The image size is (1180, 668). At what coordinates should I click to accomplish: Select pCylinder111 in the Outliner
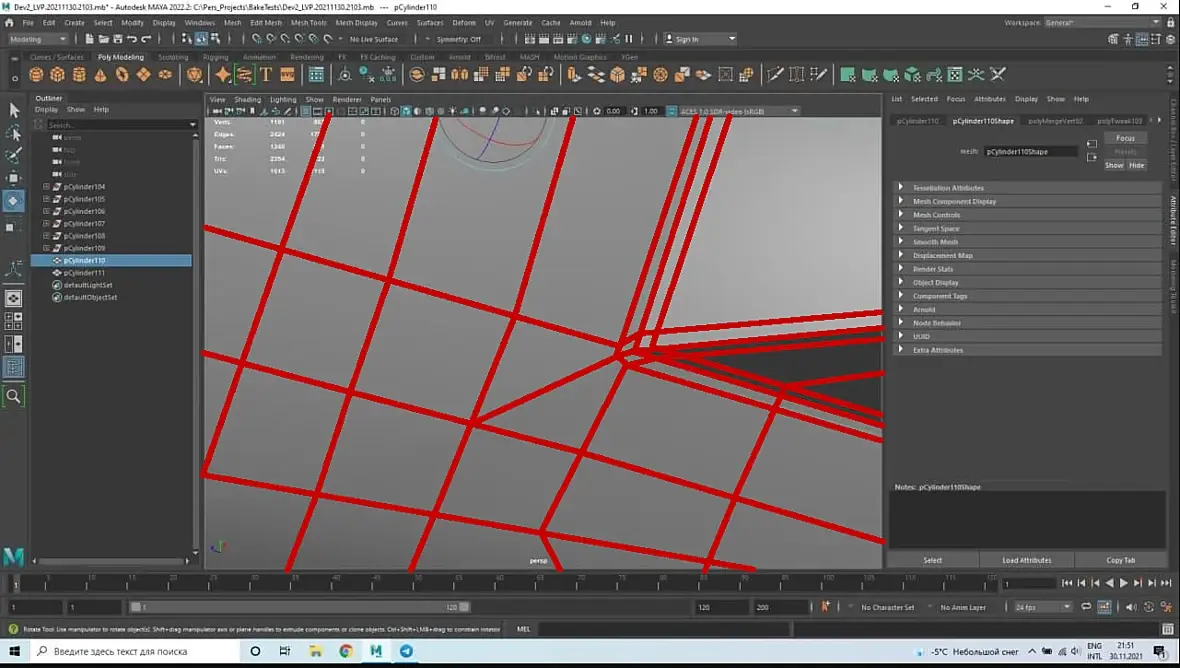click(x=84, y=273)
